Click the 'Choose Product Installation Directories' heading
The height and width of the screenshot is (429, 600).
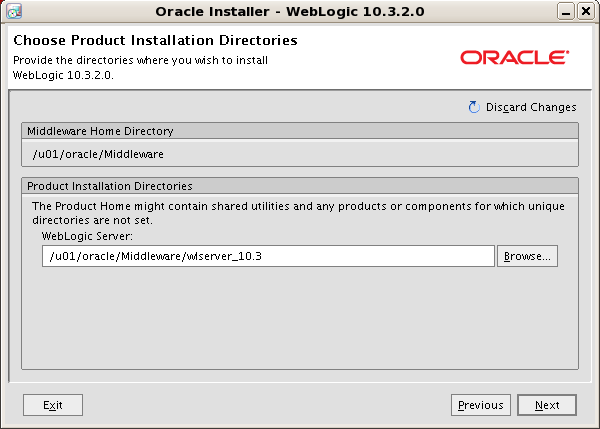point(155,40)
